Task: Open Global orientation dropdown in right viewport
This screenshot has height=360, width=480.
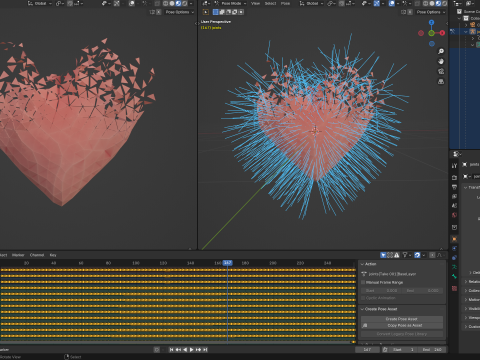Action: point(311,3)
